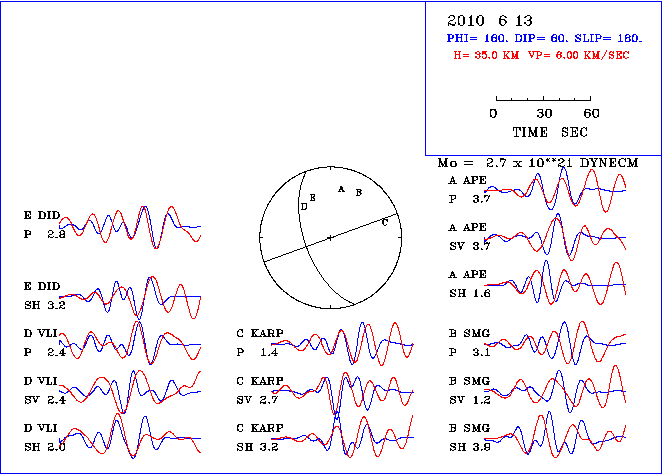
Task: Click the SH 3.2 label under E DID
Action: coord(45,305)
